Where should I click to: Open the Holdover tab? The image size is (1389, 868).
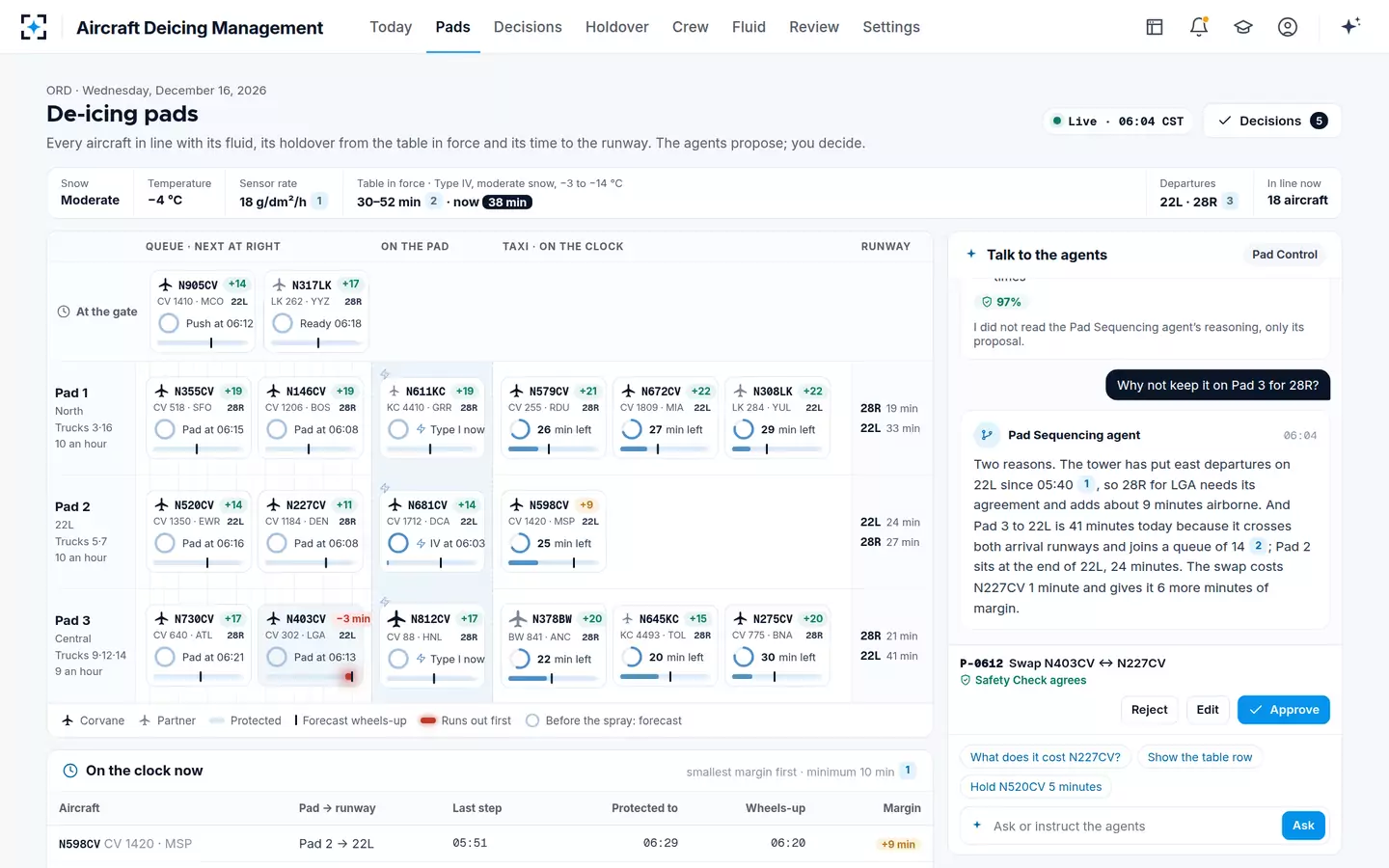[x=616, y=27]
